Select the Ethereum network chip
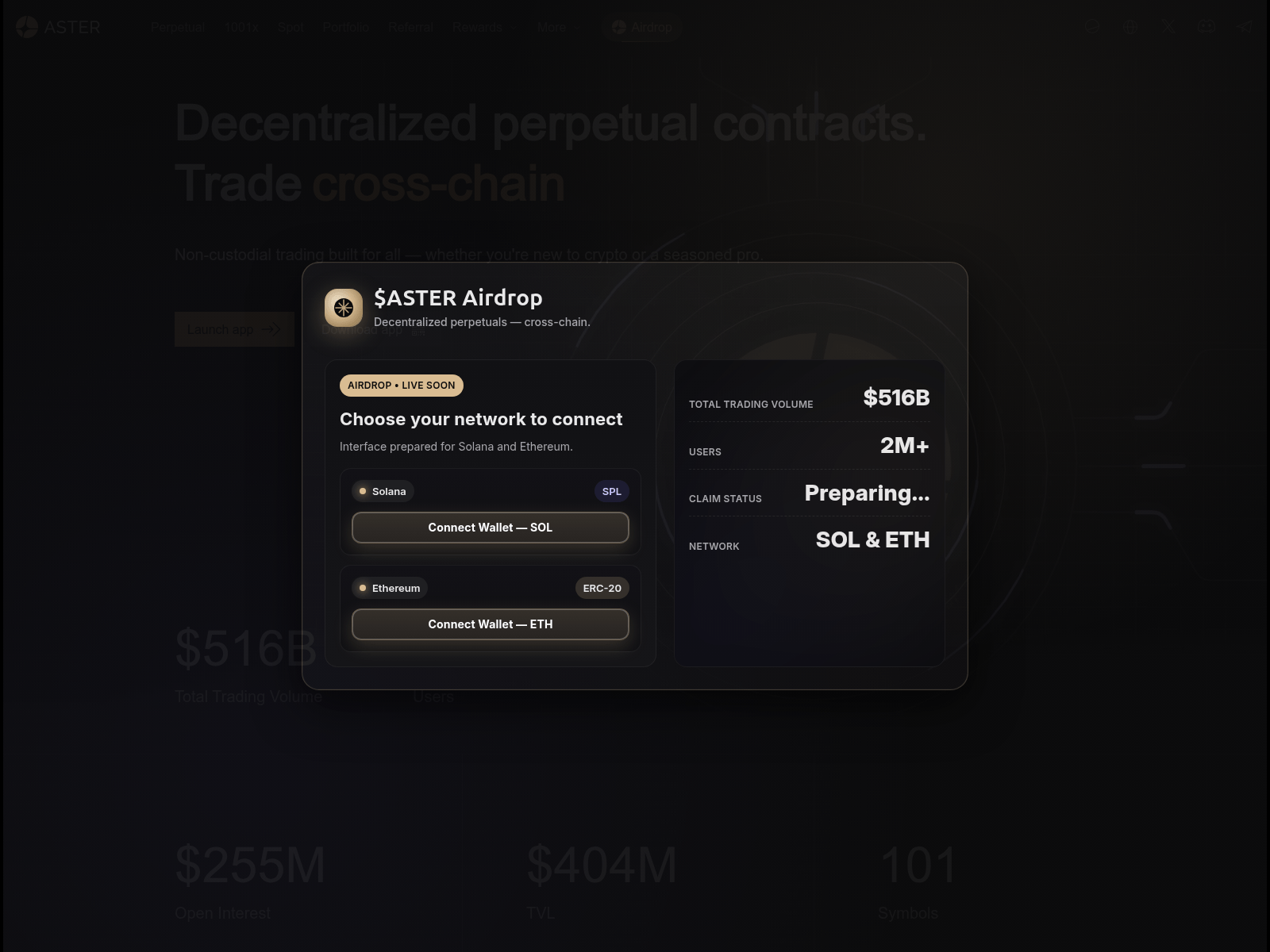Viewport: 1270px width, 952px height. [x=389, y=588]
